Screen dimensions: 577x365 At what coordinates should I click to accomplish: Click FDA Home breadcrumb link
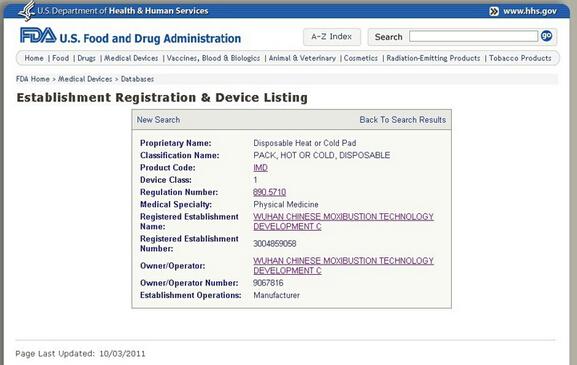[33, 79]
